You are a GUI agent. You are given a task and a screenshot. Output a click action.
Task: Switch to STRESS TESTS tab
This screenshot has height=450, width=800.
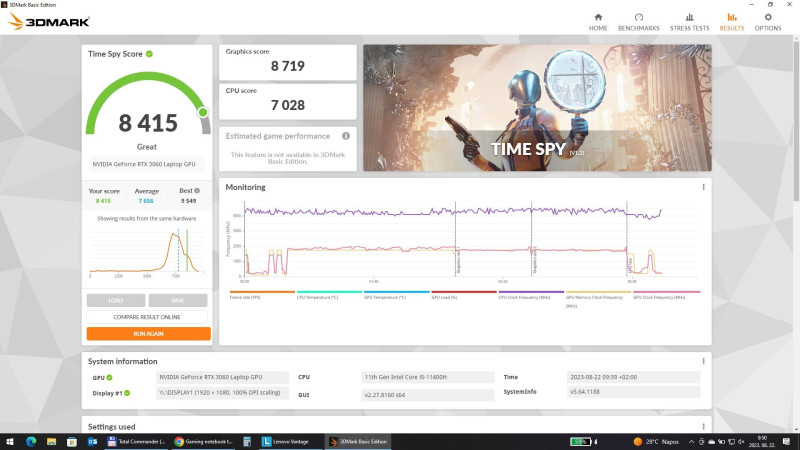(689, 22)
